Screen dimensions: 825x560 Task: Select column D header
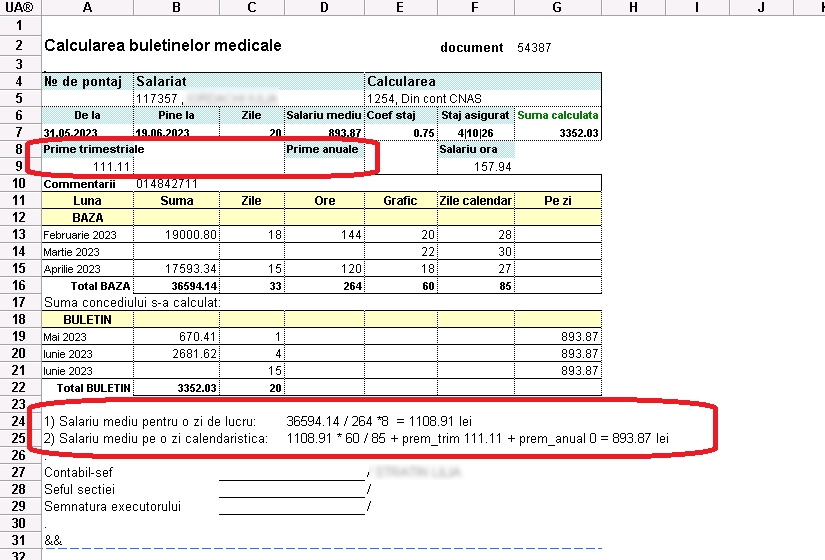pos(324,7)
